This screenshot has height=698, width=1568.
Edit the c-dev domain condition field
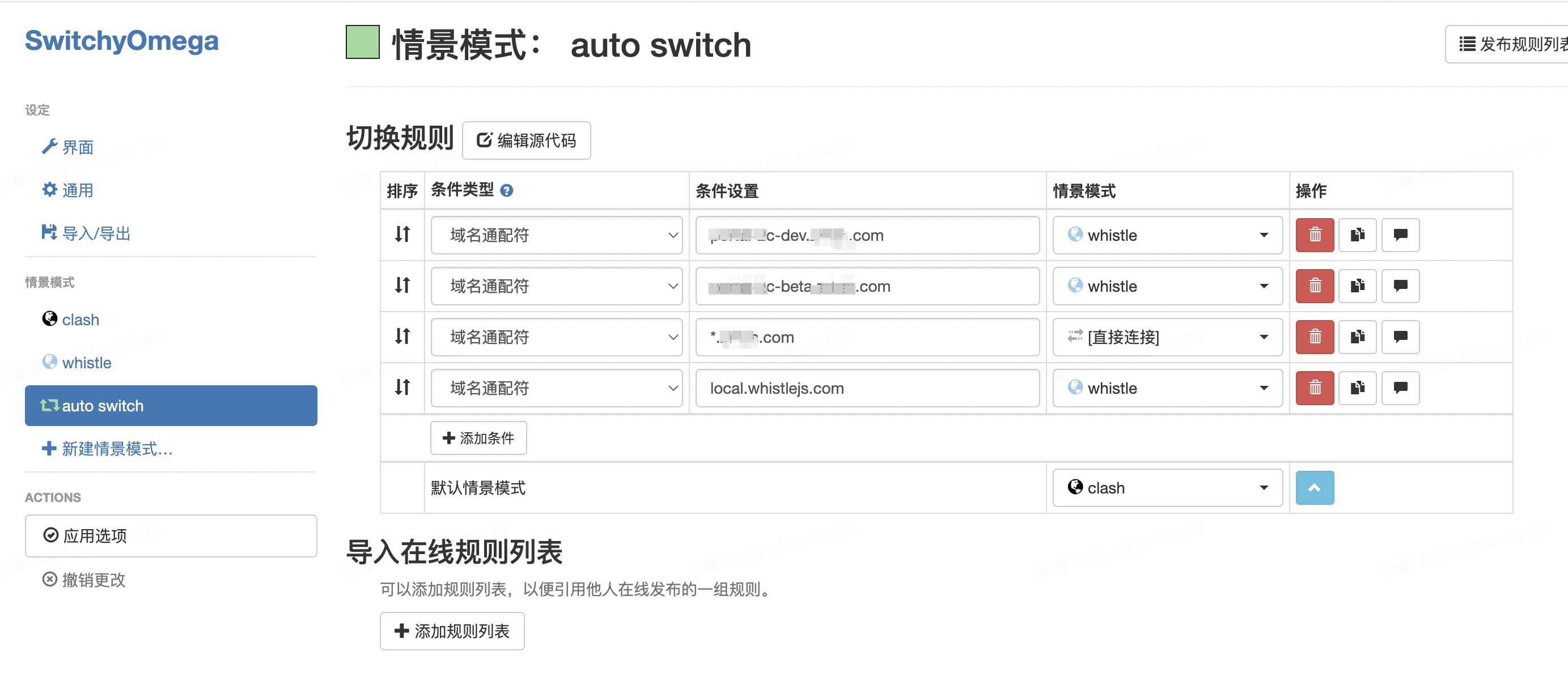(x=867, y=235)
